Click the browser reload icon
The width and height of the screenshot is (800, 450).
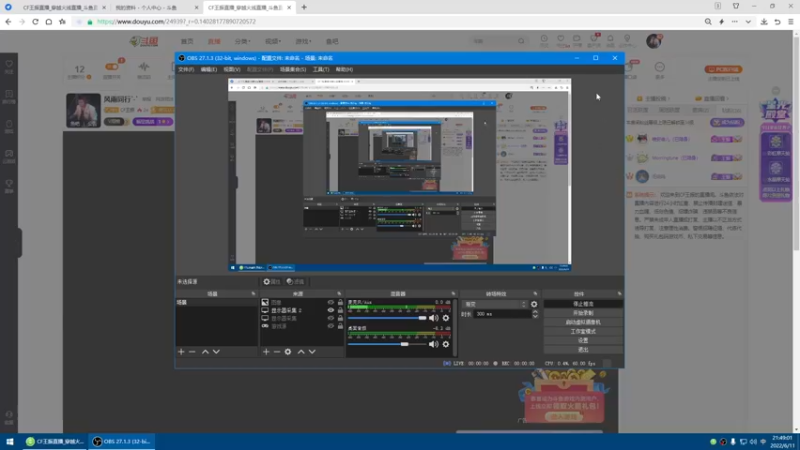pos(35,21)
